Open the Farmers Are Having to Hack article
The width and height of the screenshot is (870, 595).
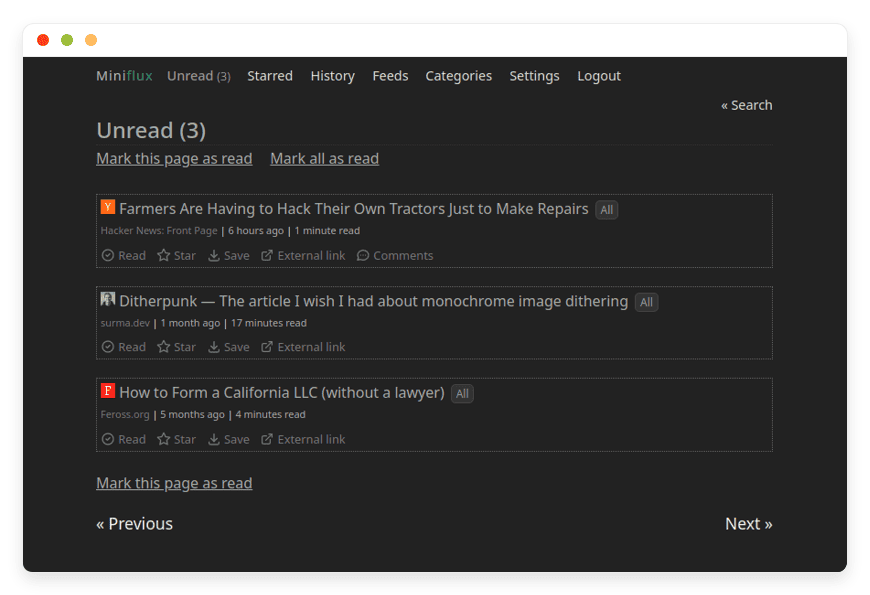click(353, 209)
